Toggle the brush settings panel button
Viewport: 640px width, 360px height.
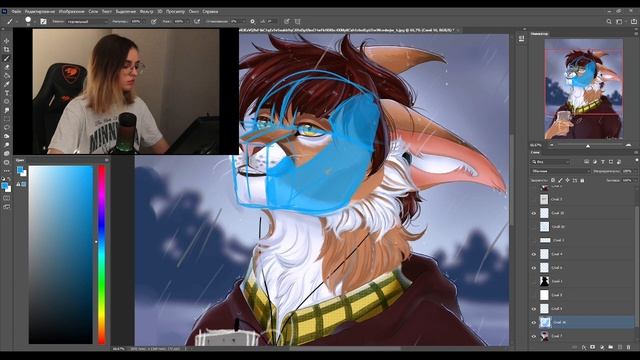click(x=44, y=21)
